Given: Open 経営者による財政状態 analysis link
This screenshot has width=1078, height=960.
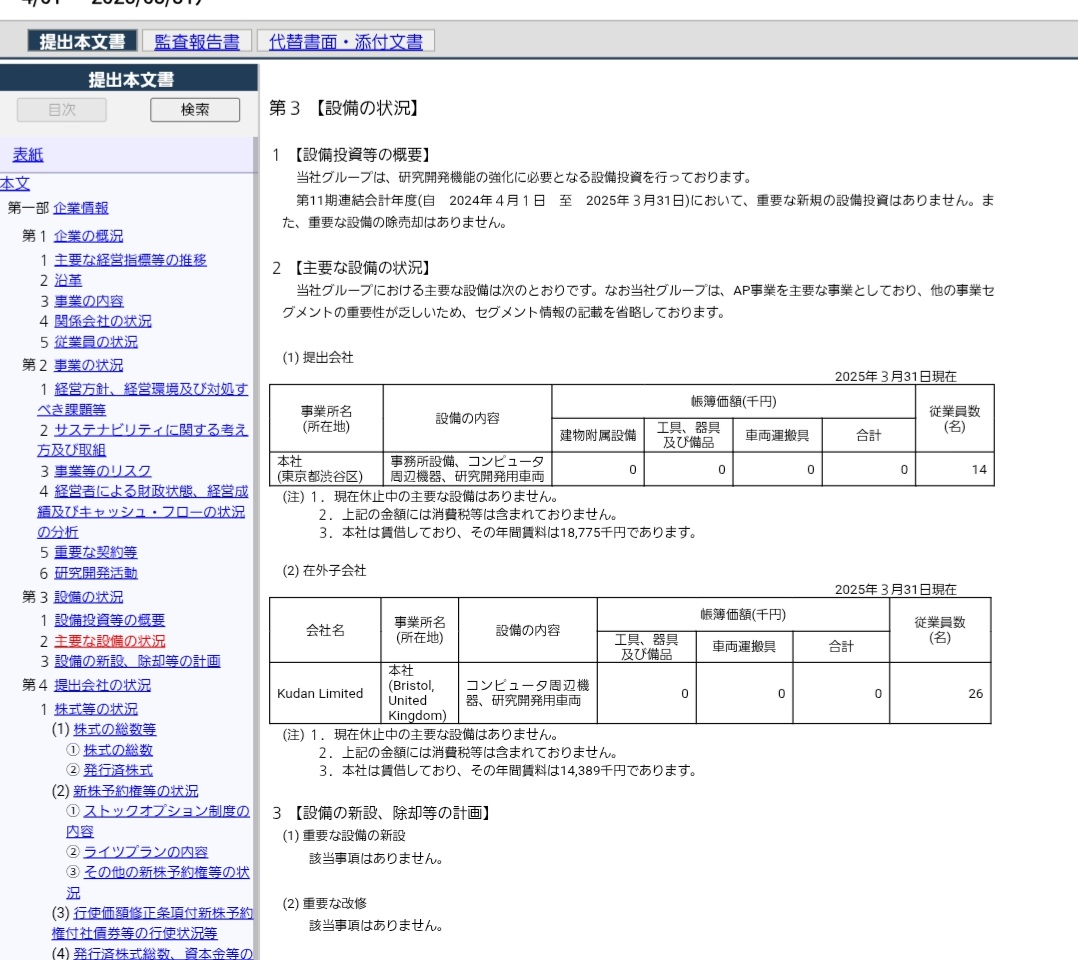Looking at the screenshot, I should [143, 511].
